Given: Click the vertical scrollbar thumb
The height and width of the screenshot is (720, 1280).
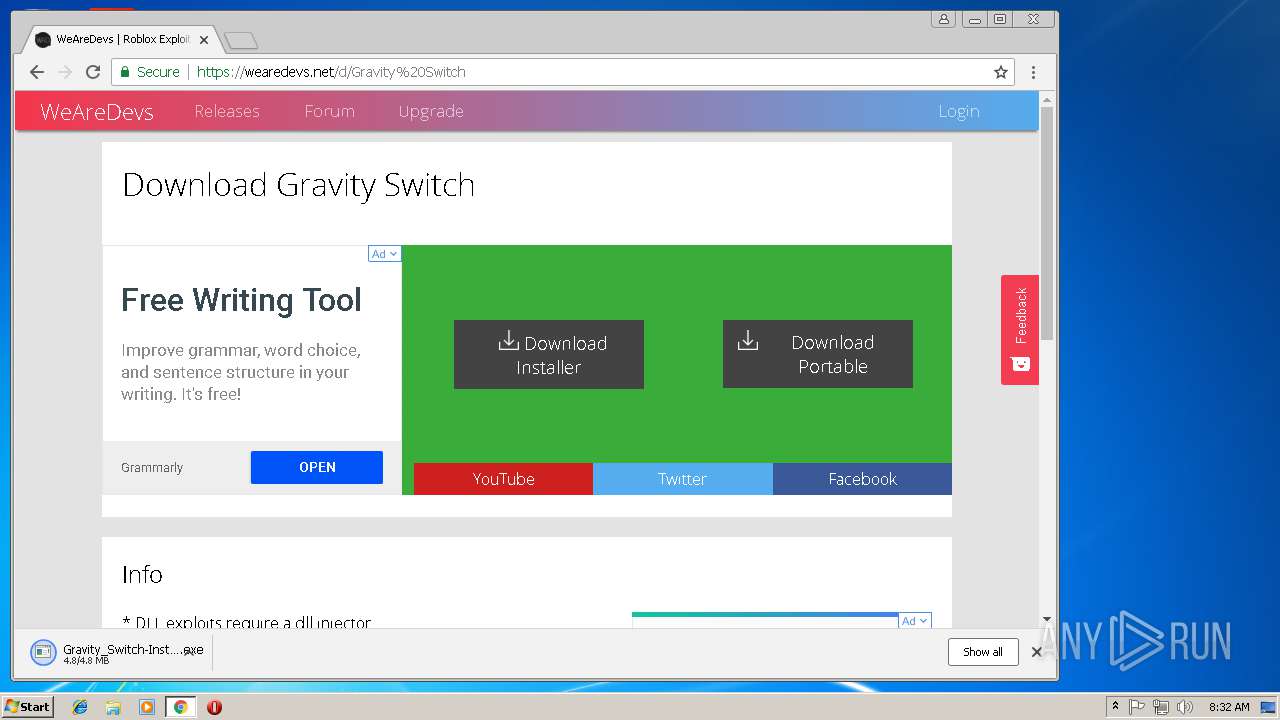Looking at the screenshot, I should point(1047,223).
